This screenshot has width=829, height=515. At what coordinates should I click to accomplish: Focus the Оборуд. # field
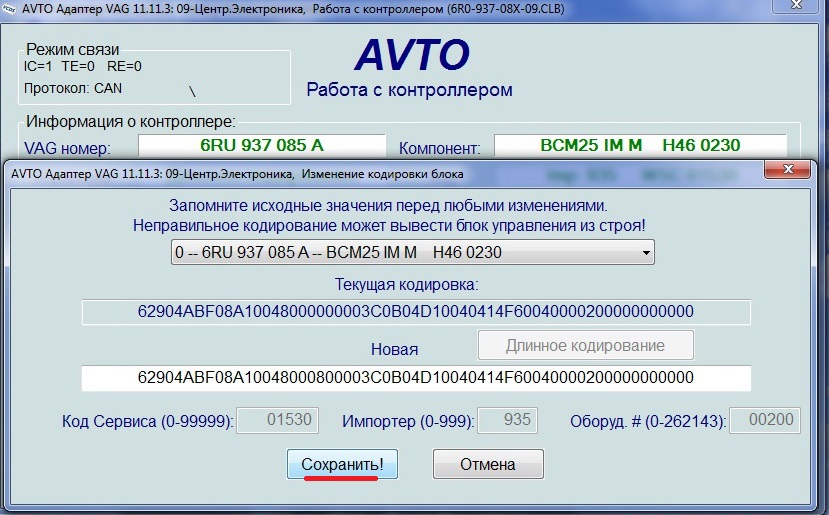(x=765, y=420)
